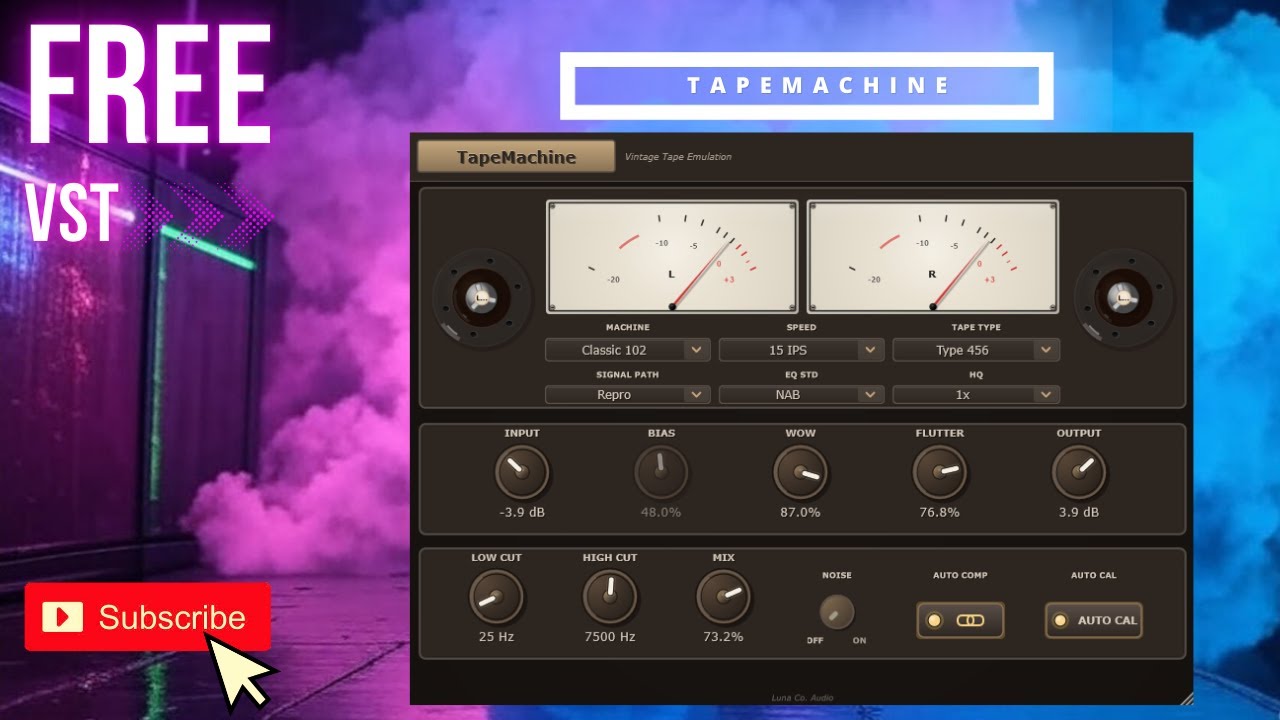Screen dimensions: 1280x720
Task: Open the Tape Type dropdown showing Type 456
Action: [976, 350]
